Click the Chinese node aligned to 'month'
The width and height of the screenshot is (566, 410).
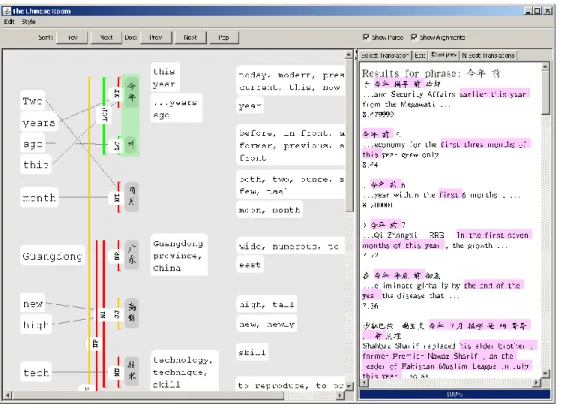click(x=131, y=197)
